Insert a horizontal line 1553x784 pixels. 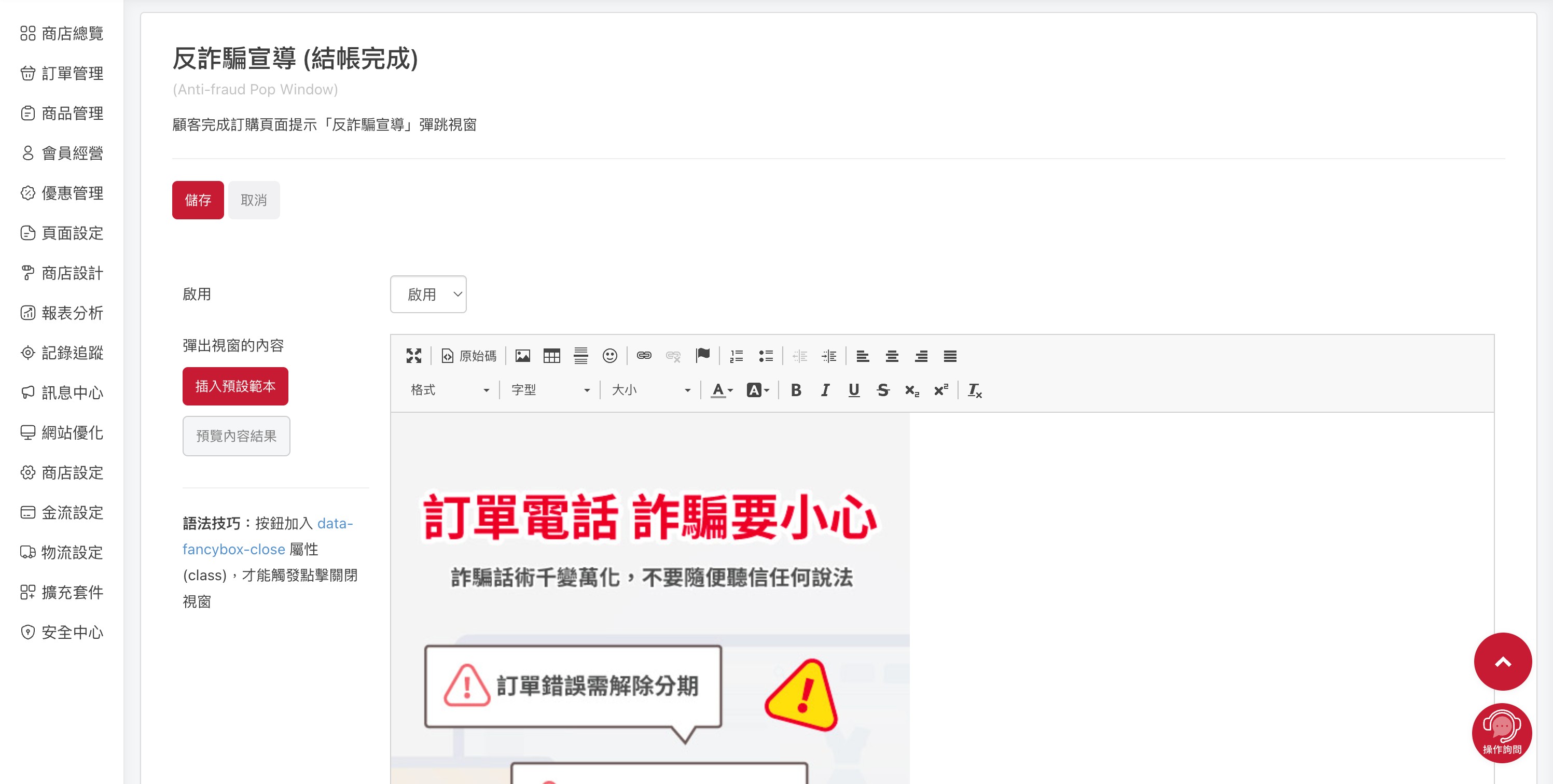coord(580,356)
